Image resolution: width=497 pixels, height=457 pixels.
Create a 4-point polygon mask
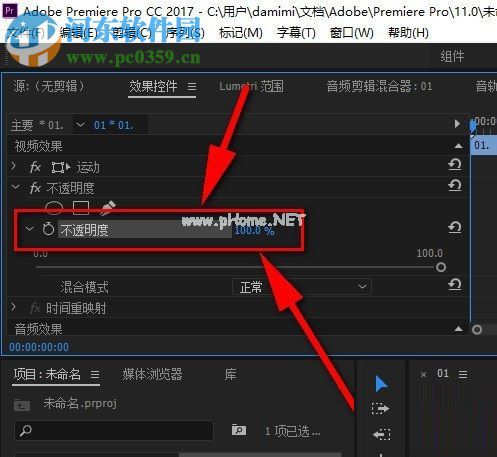tap(81, 207)
